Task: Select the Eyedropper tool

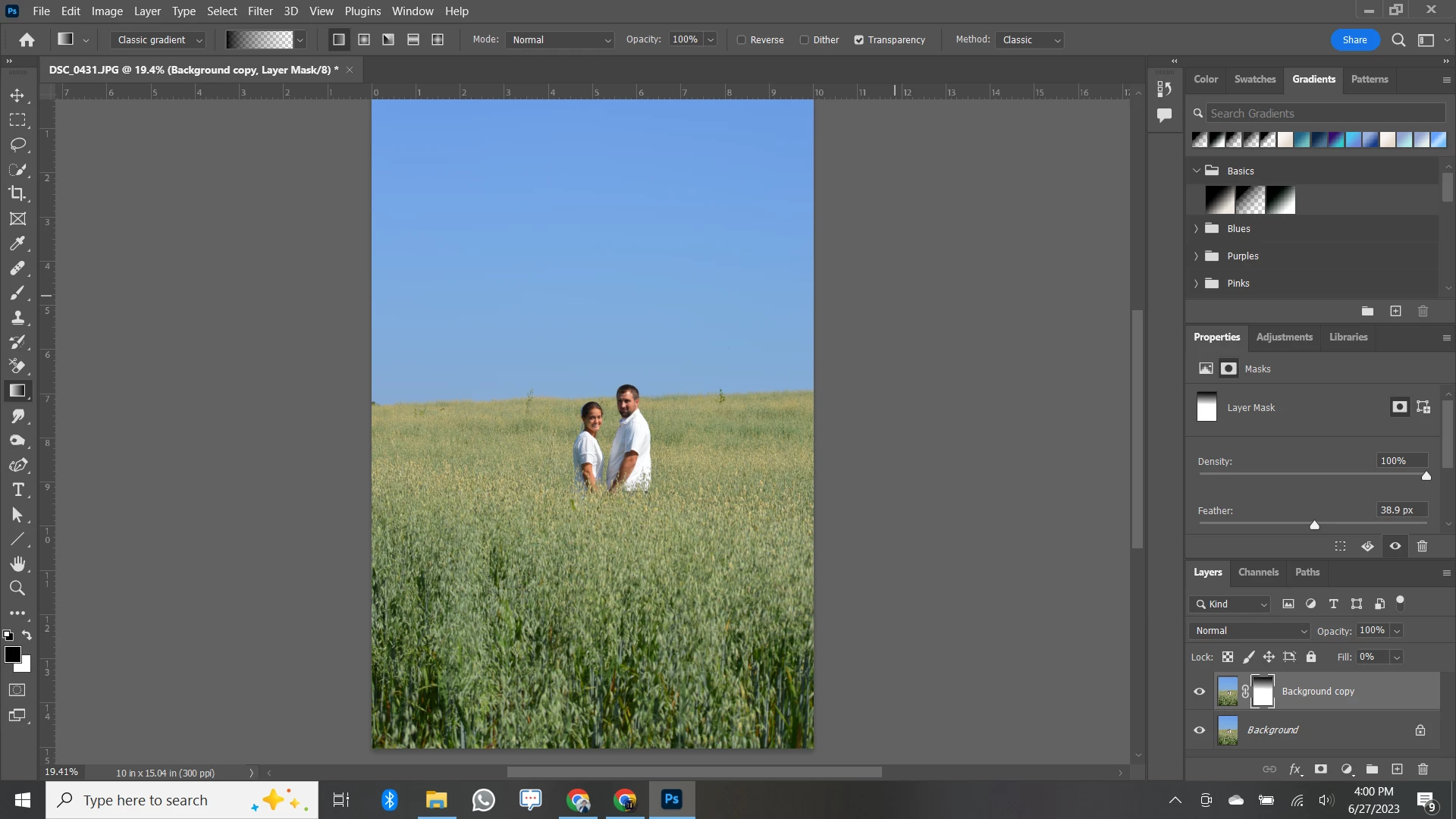Action: click(17, 243)
